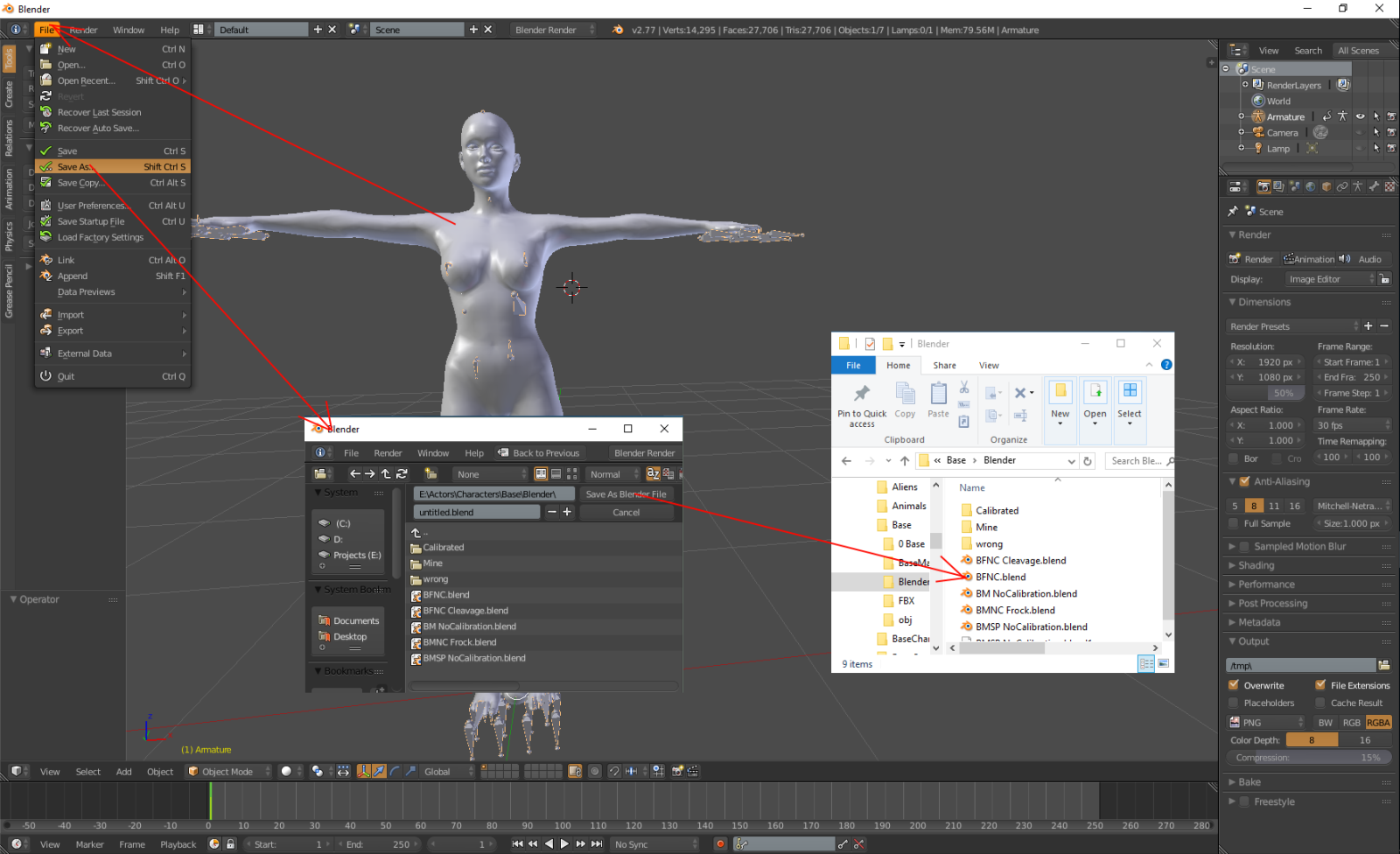Screen dimensions: 1400x854
Task: Toggle Lamp selectability arrow in outliner
Action: point(1376,148)
